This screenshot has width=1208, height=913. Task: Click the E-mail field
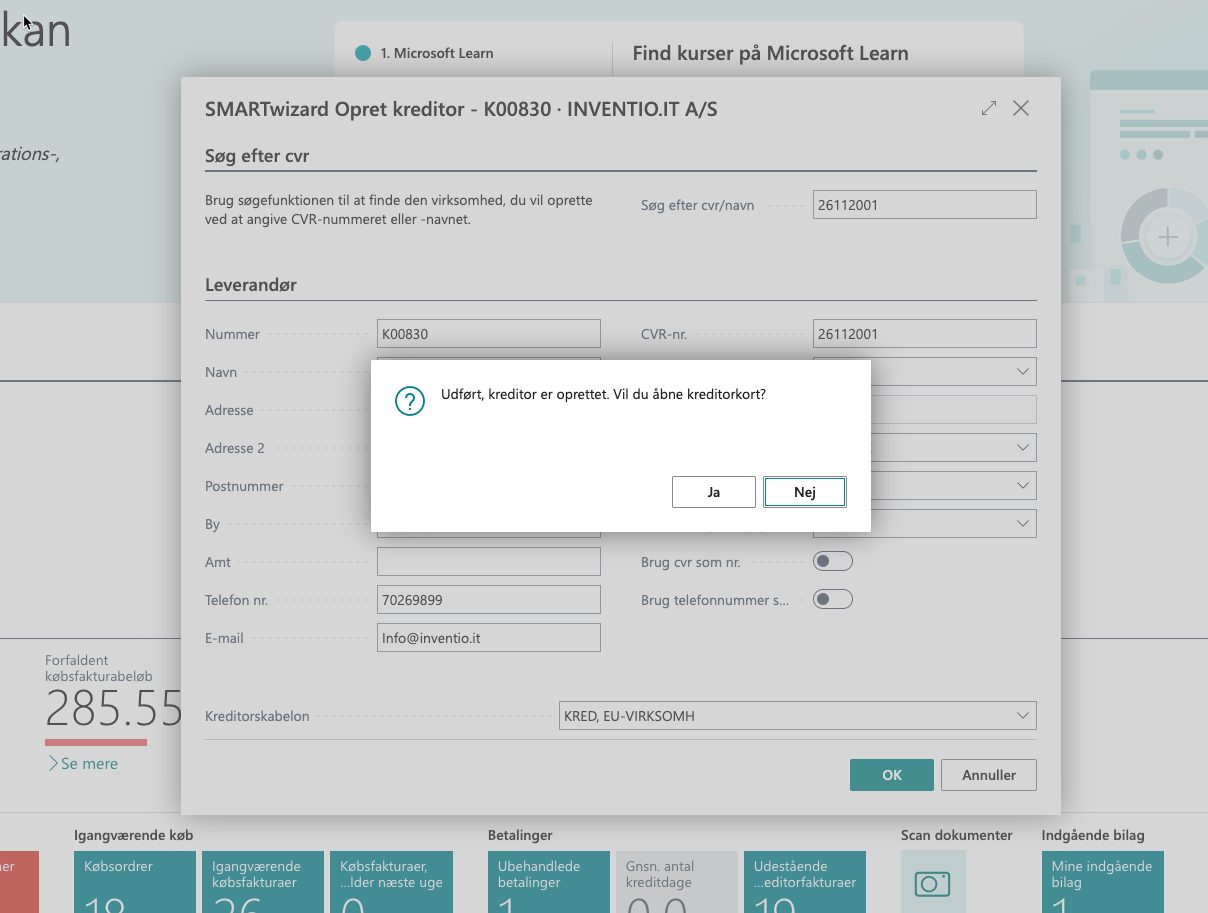point(488,638)
